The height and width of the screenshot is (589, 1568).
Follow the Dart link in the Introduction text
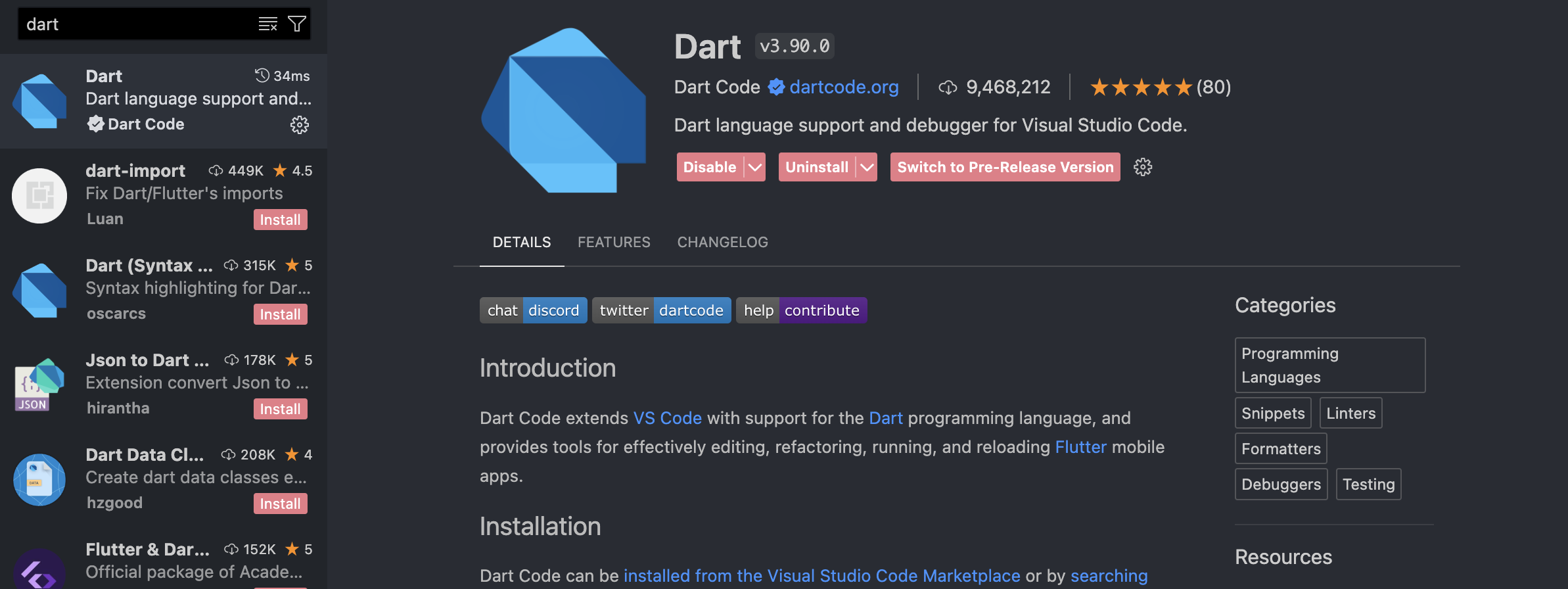tap(886, 418)
